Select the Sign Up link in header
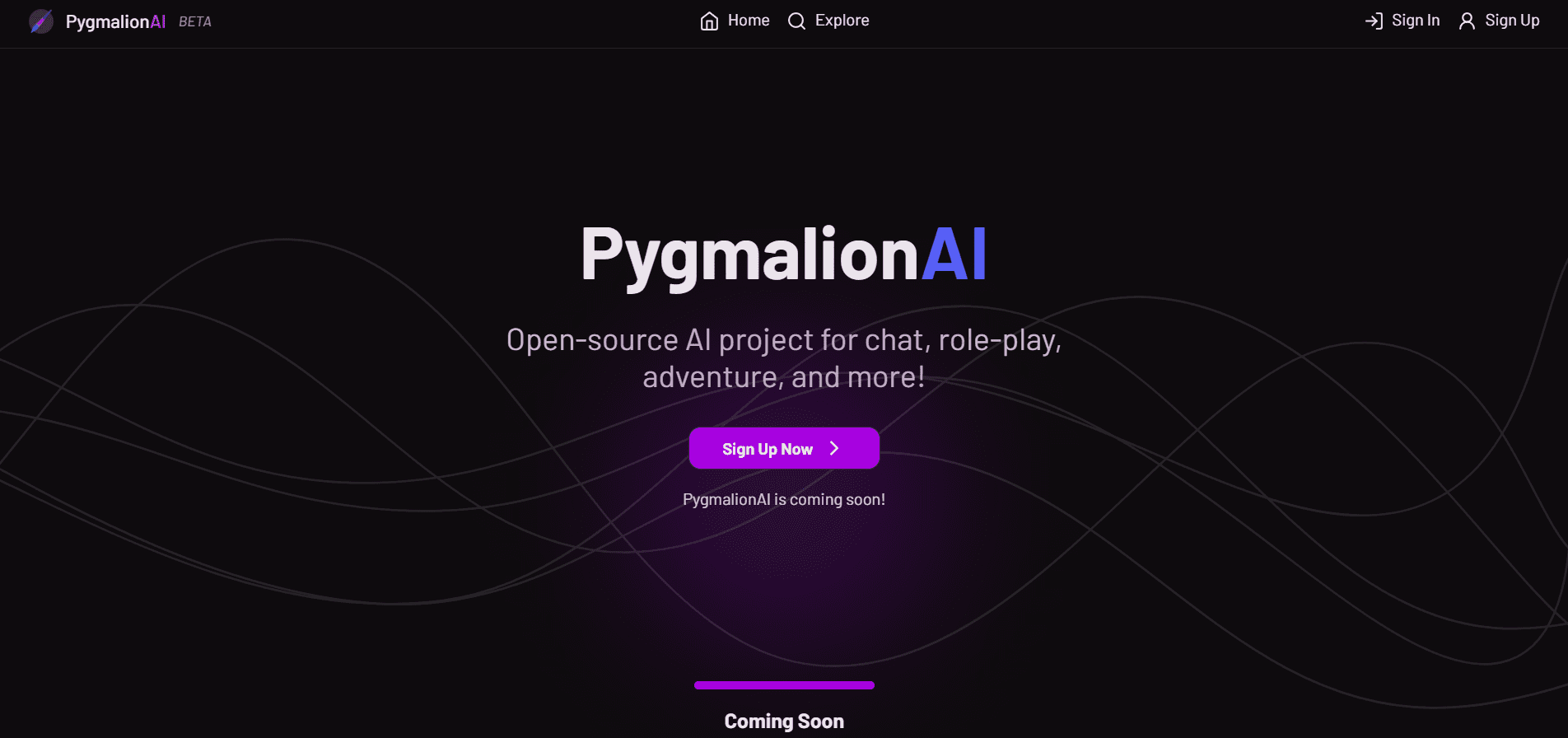The image size is (1568, 738). tap(1499, 21)
